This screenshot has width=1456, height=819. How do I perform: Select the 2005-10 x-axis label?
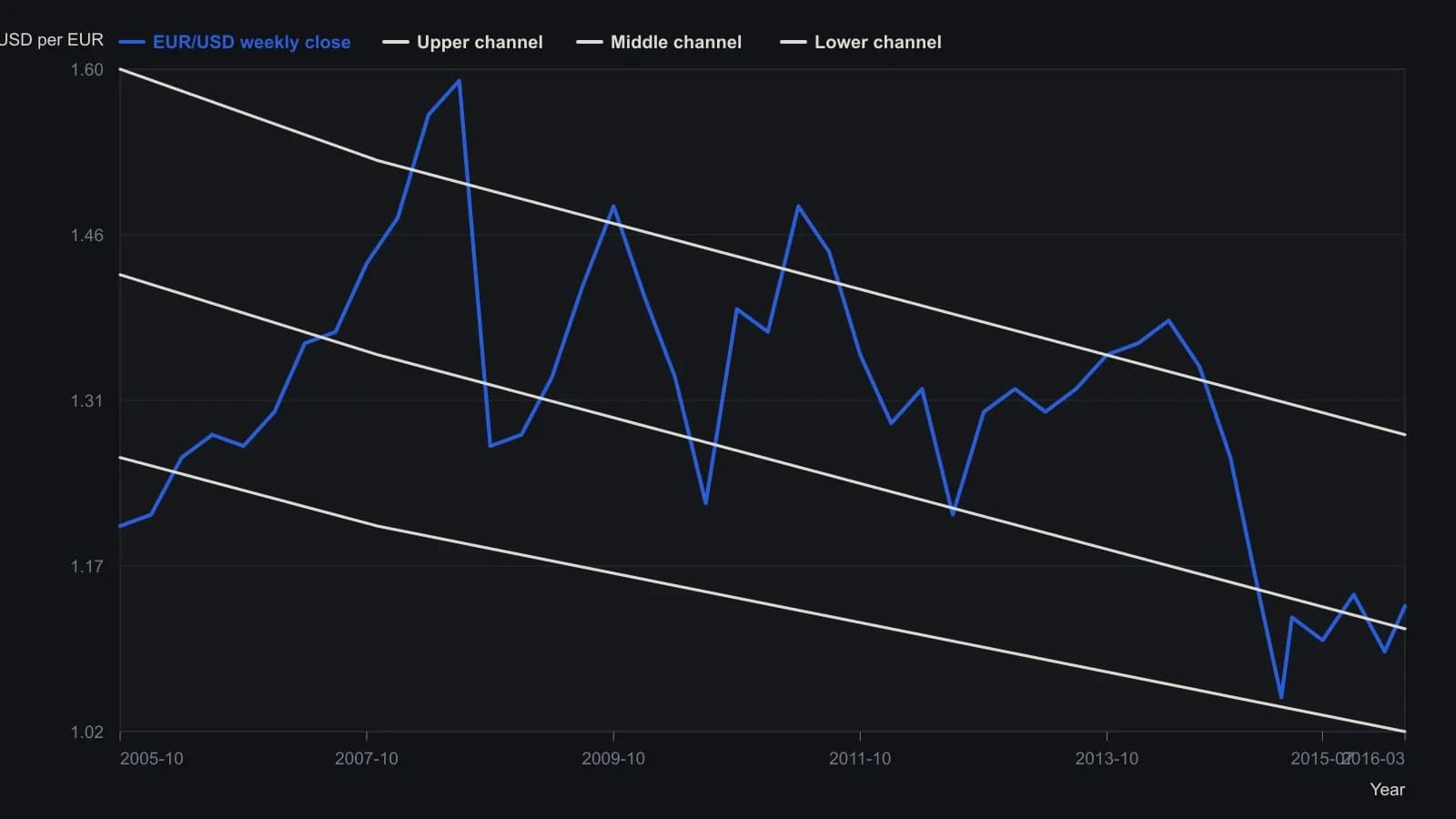pyautogui.click(x=151, y=759)
